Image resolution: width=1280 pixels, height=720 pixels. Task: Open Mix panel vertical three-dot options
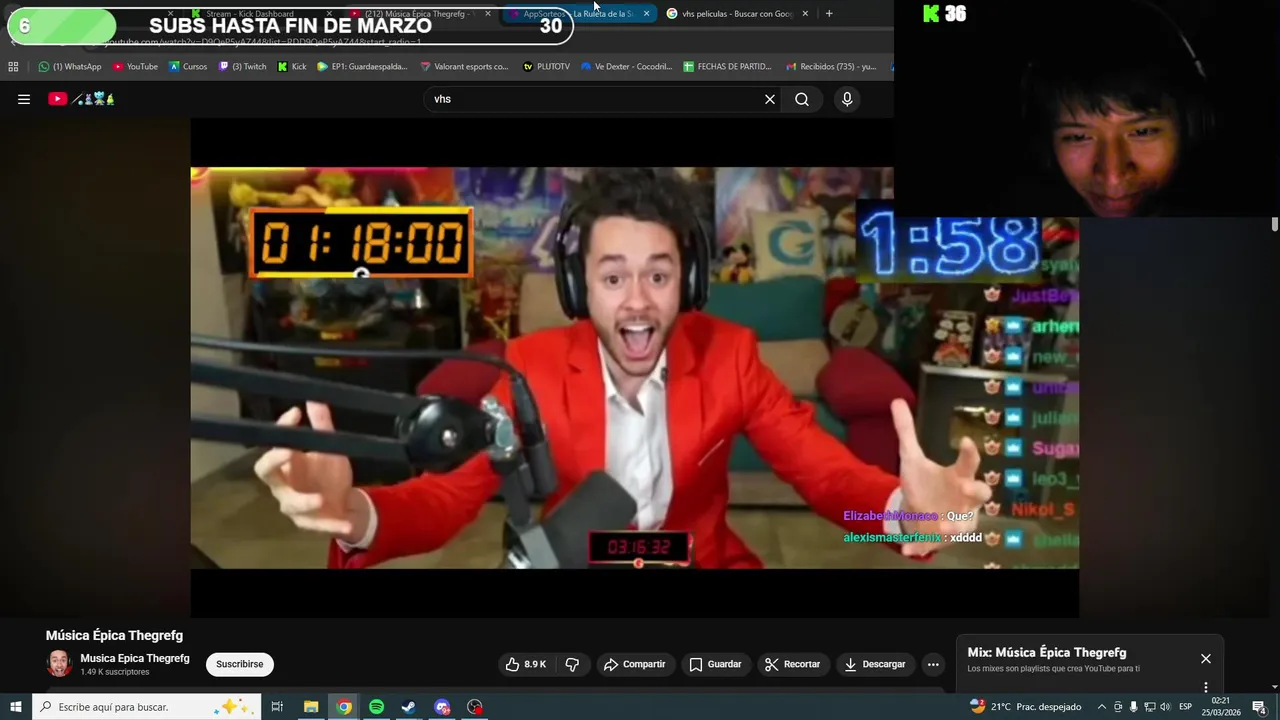pos(1206,687)
